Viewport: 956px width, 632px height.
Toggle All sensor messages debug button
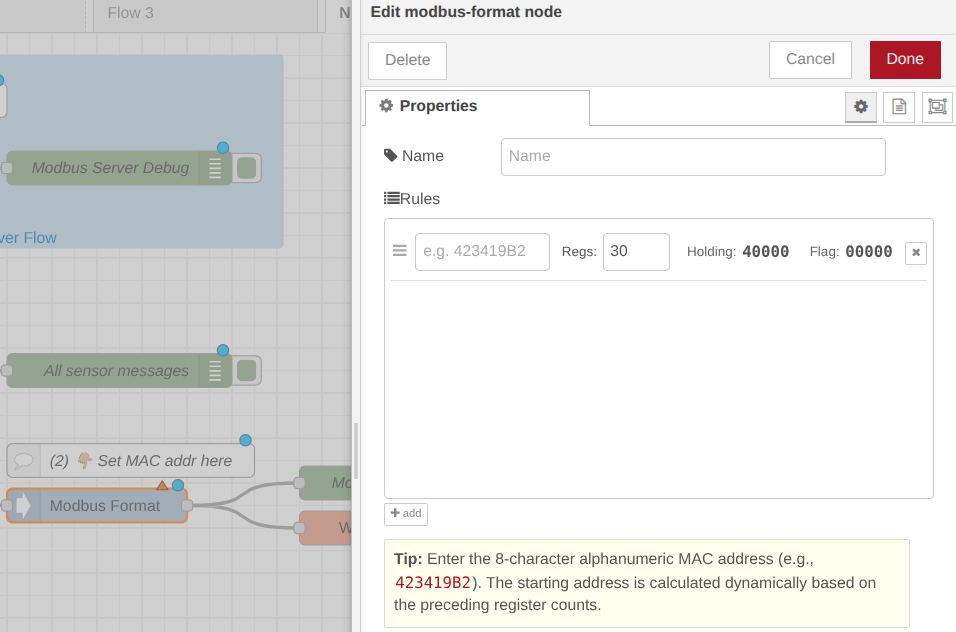(247, 371)
